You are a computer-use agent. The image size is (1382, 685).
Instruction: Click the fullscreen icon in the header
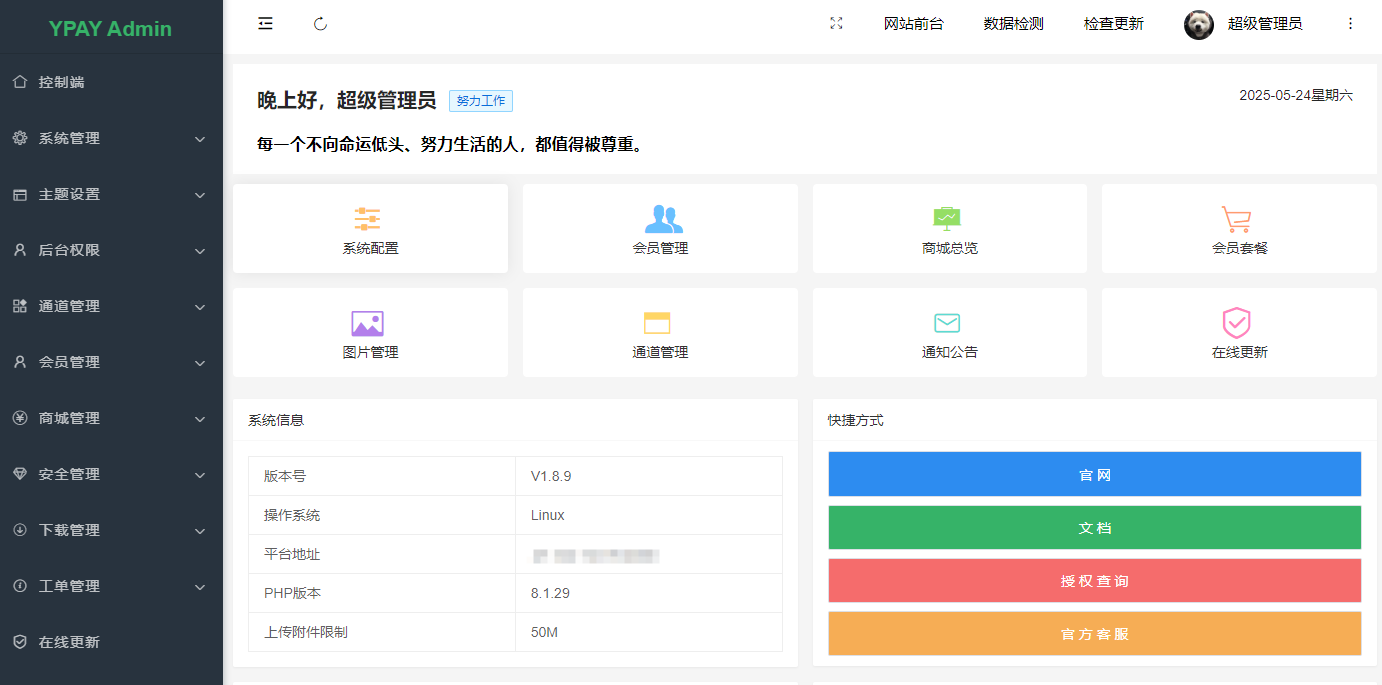click(837, 23)
